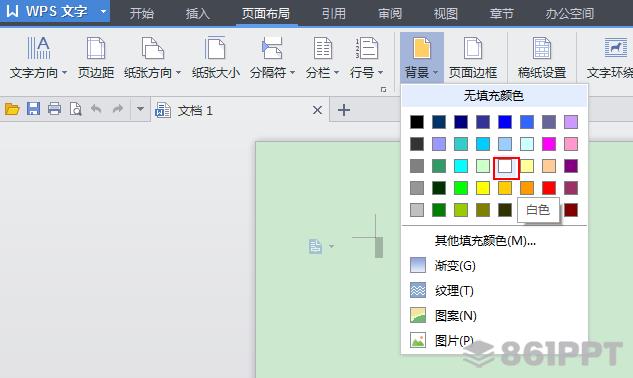
Task: Pick the dark red maroon swatch
Action: (571, 210)
